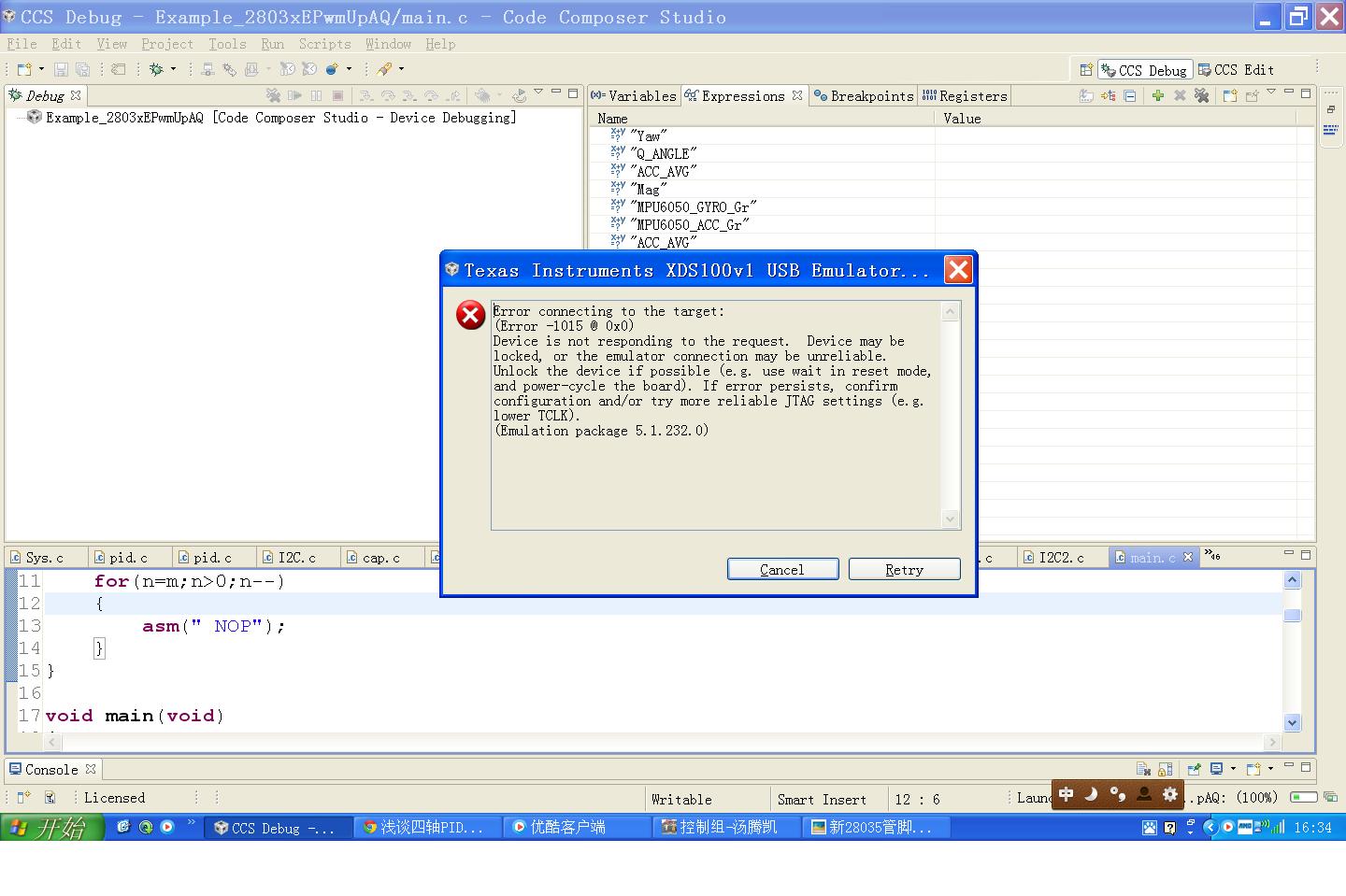
Task: Close the main.c editor tab
Action: click(x=1188, y=557)
